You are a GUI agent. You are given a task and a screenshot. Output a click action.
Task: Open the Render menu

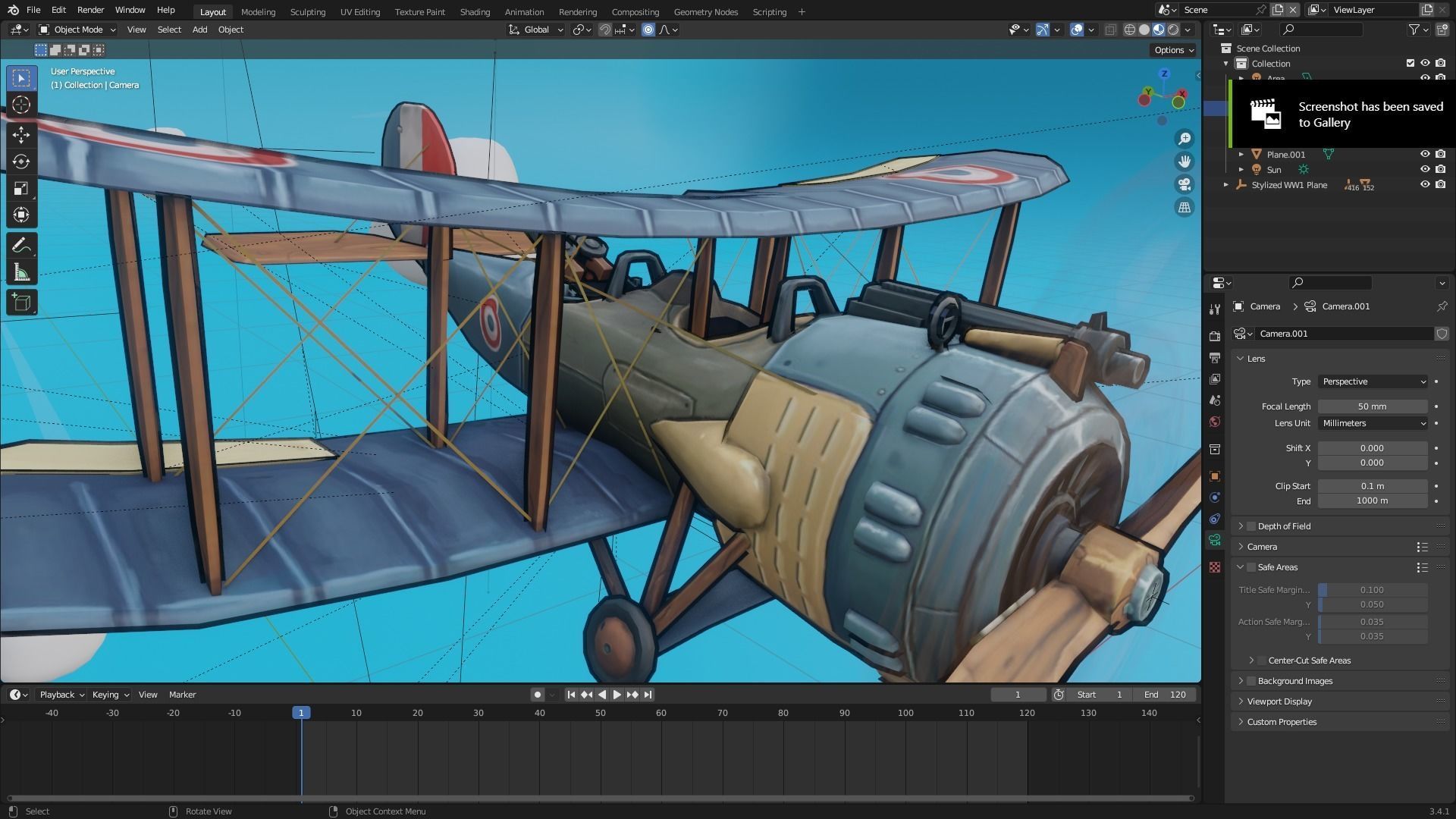pyautogui.click(x=90, y=10)
